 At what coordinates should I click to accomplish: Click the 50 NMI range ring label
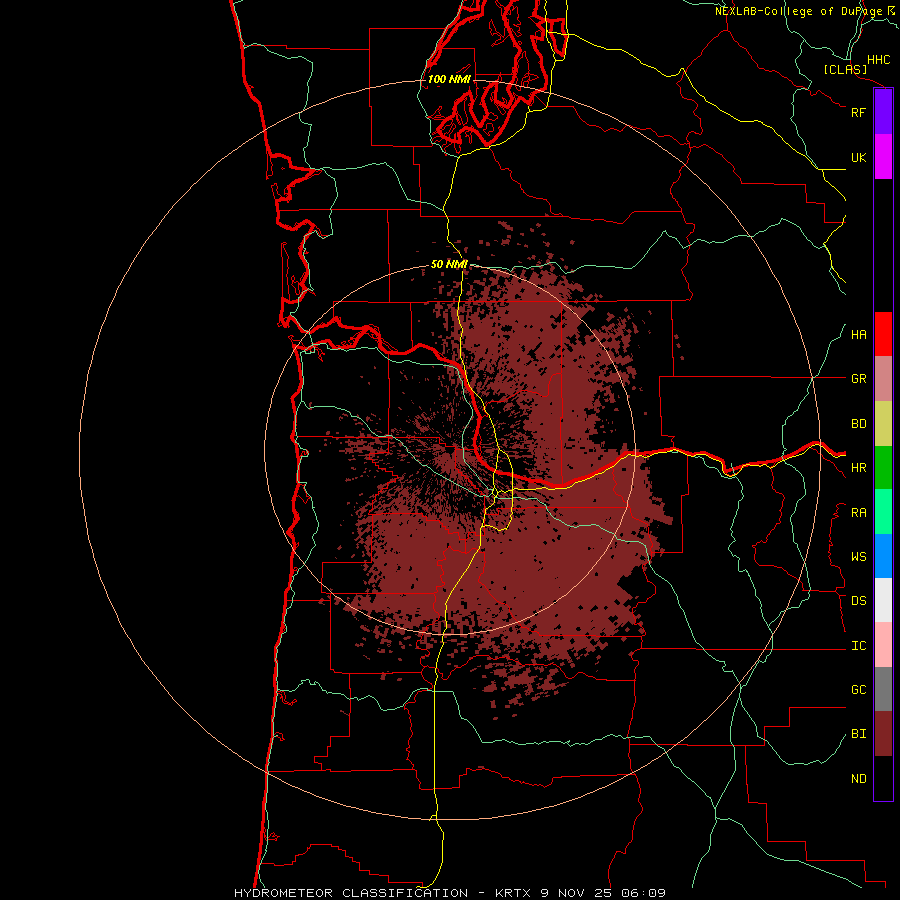449,264
